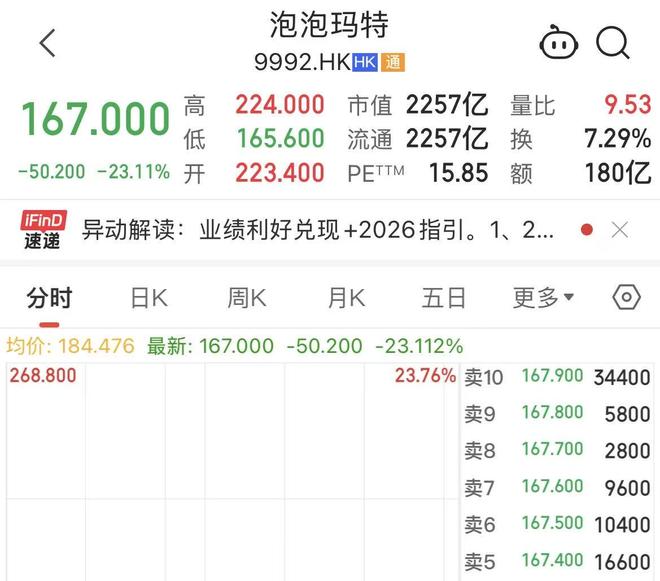The width and height of the screenshot is (660, 581).
Task: Tap the 最新 167.000 label
Action: coord(210,346)
